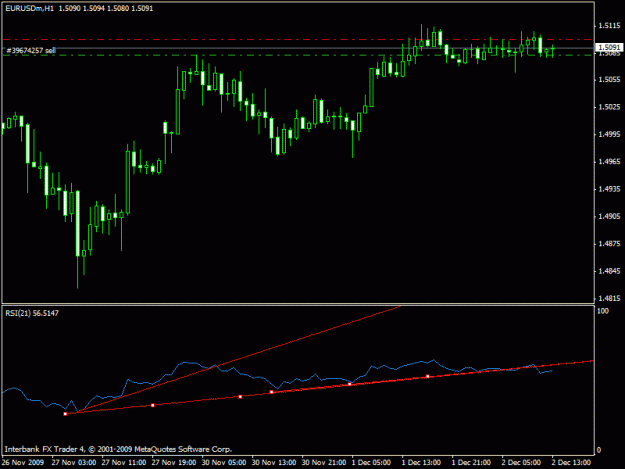Select the #39674257 sell order label

click(31, 51)
